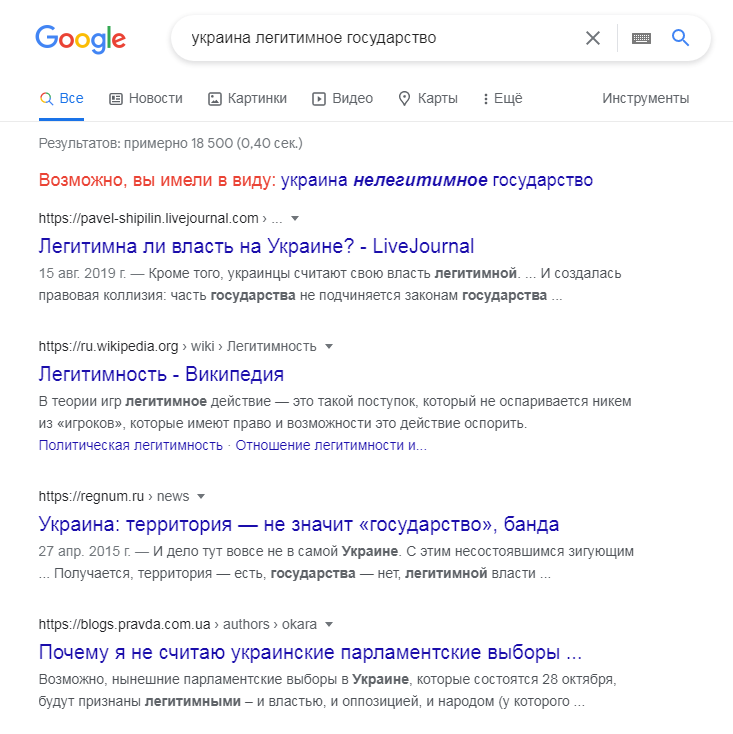Click the Google logo
This screenshot has width=733, height=734.
point(81,39)
